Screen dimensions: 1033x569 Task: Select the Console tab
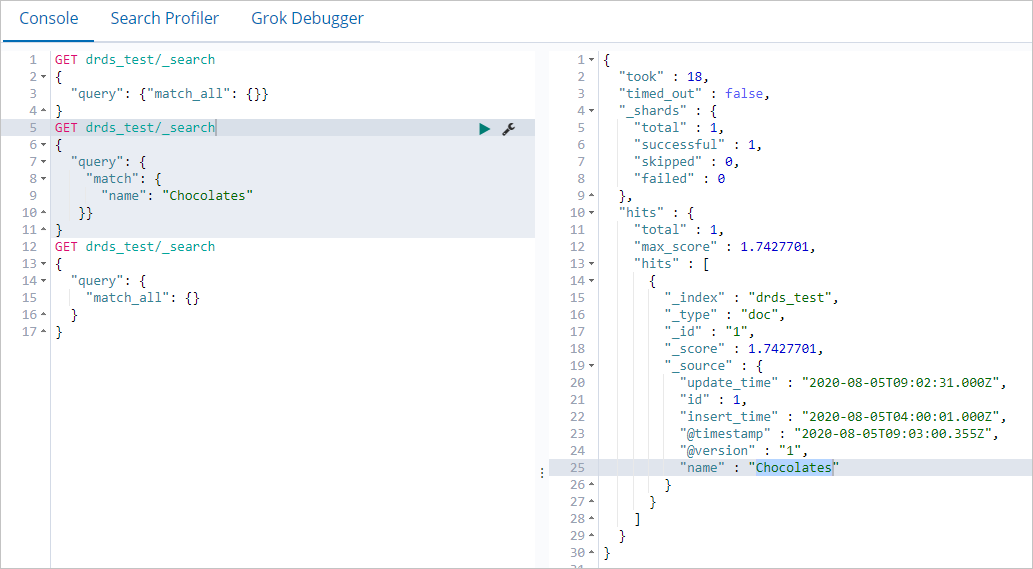pyautogui.click(x=49, y=19)
